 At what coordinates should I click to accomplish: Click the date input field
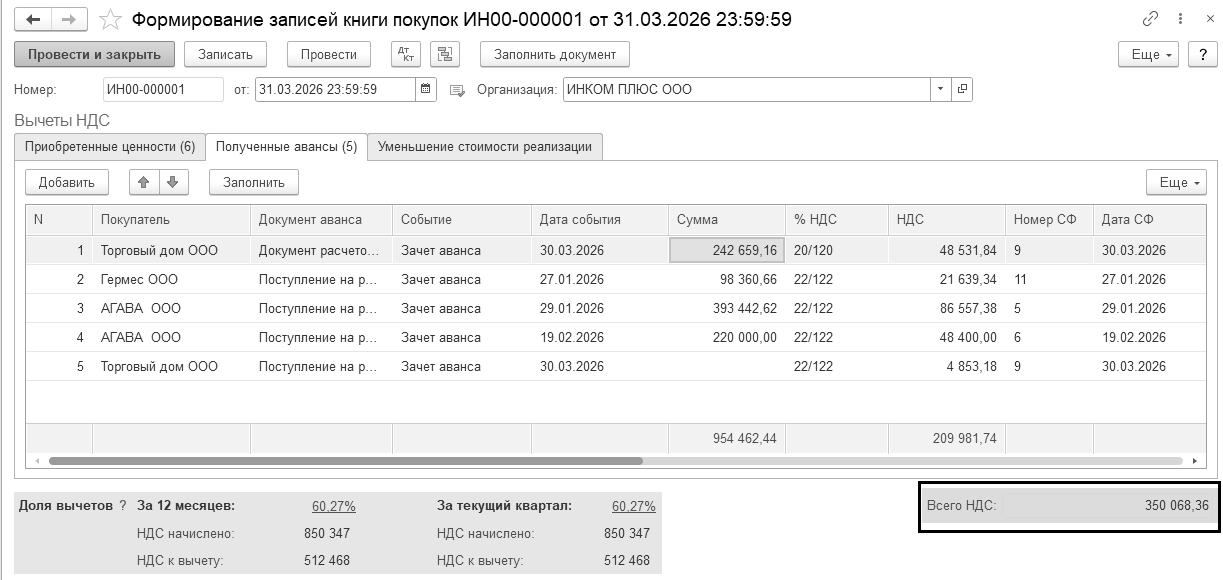335,89
